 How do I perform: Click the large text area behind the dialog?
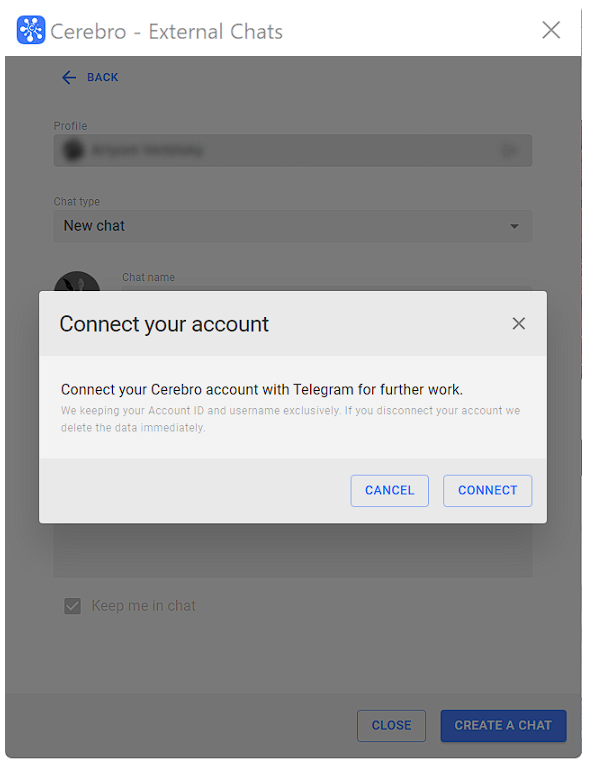pyautogui.click(x=293, y=550)
